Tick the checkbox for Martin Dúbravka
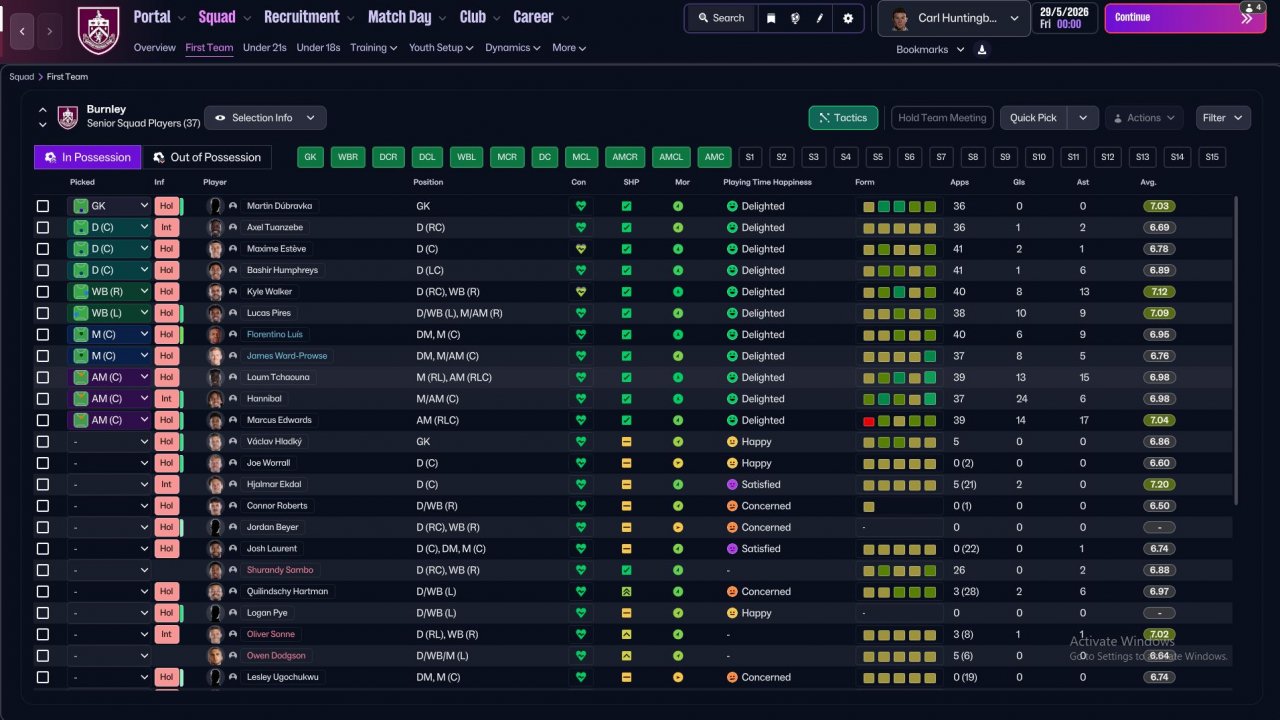 pos(43,206)
